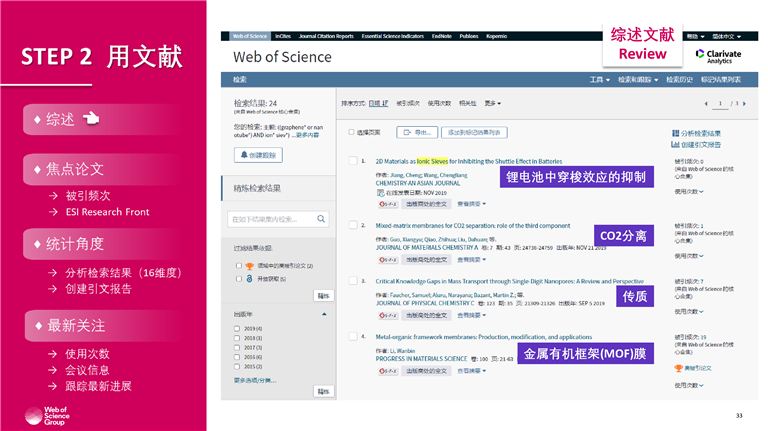This screenshot has width=768, height=431.
Task: Click the pointing hand icon beside 综述
Action: pos(91,118)
